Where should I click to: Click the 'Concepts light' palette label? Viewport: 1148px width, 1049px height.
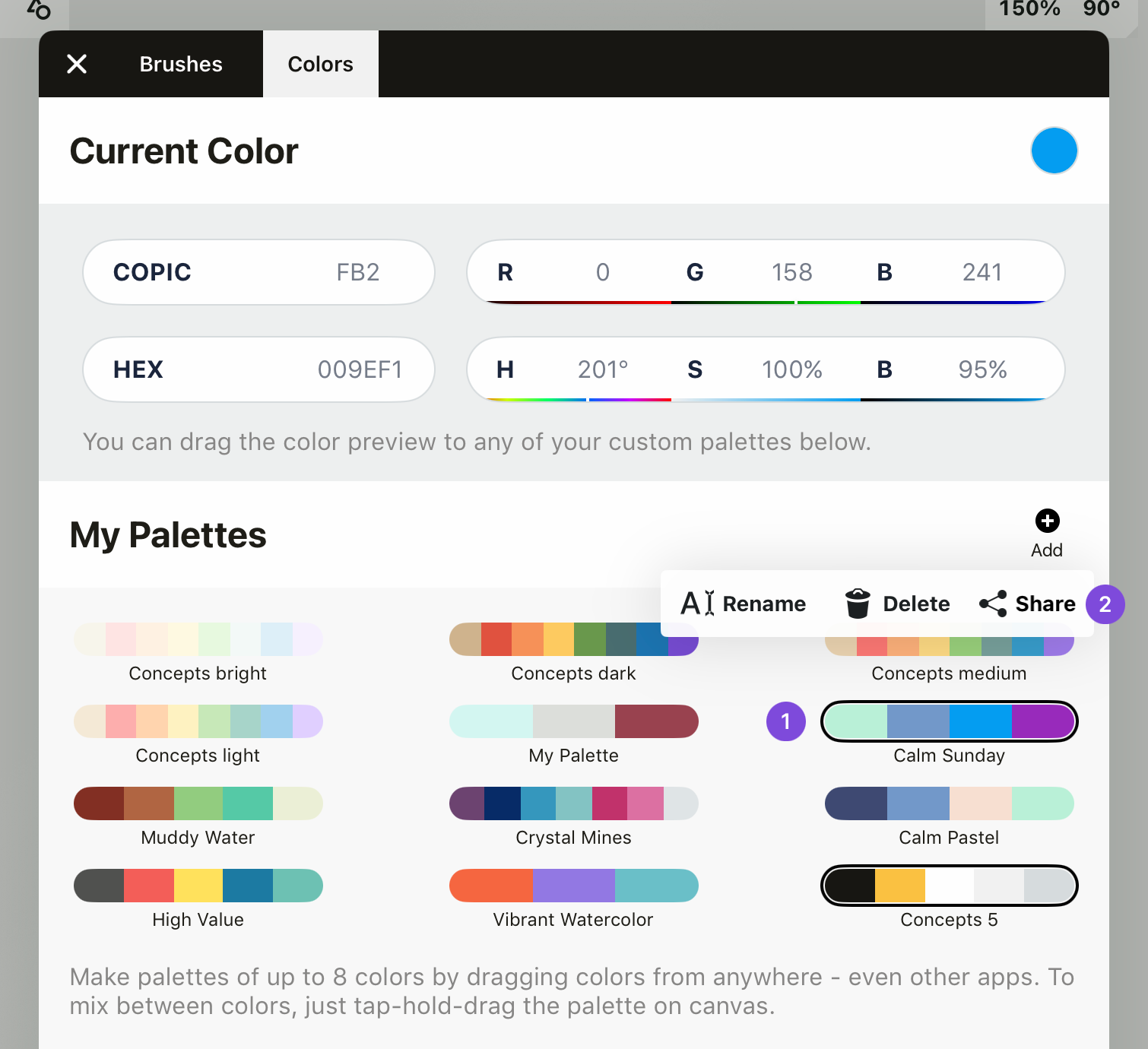click(198, 756)
